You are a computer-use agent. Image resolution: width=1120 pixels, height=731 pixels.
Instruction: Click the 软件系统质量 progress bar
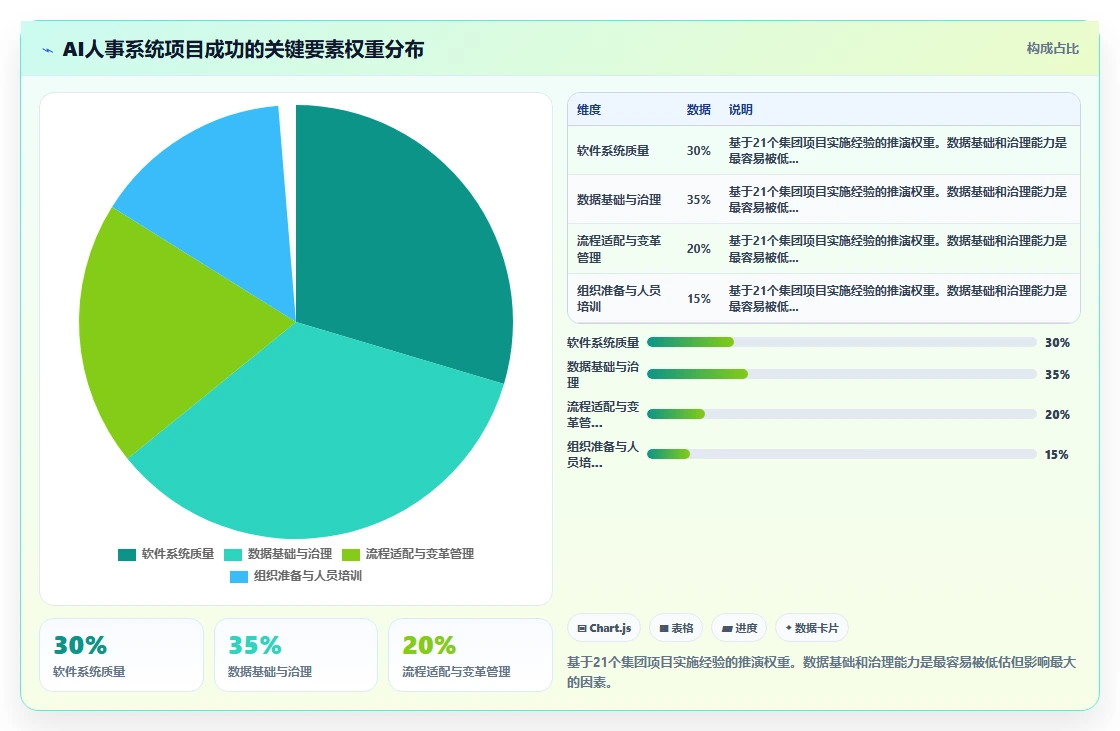tap(841, 342)
